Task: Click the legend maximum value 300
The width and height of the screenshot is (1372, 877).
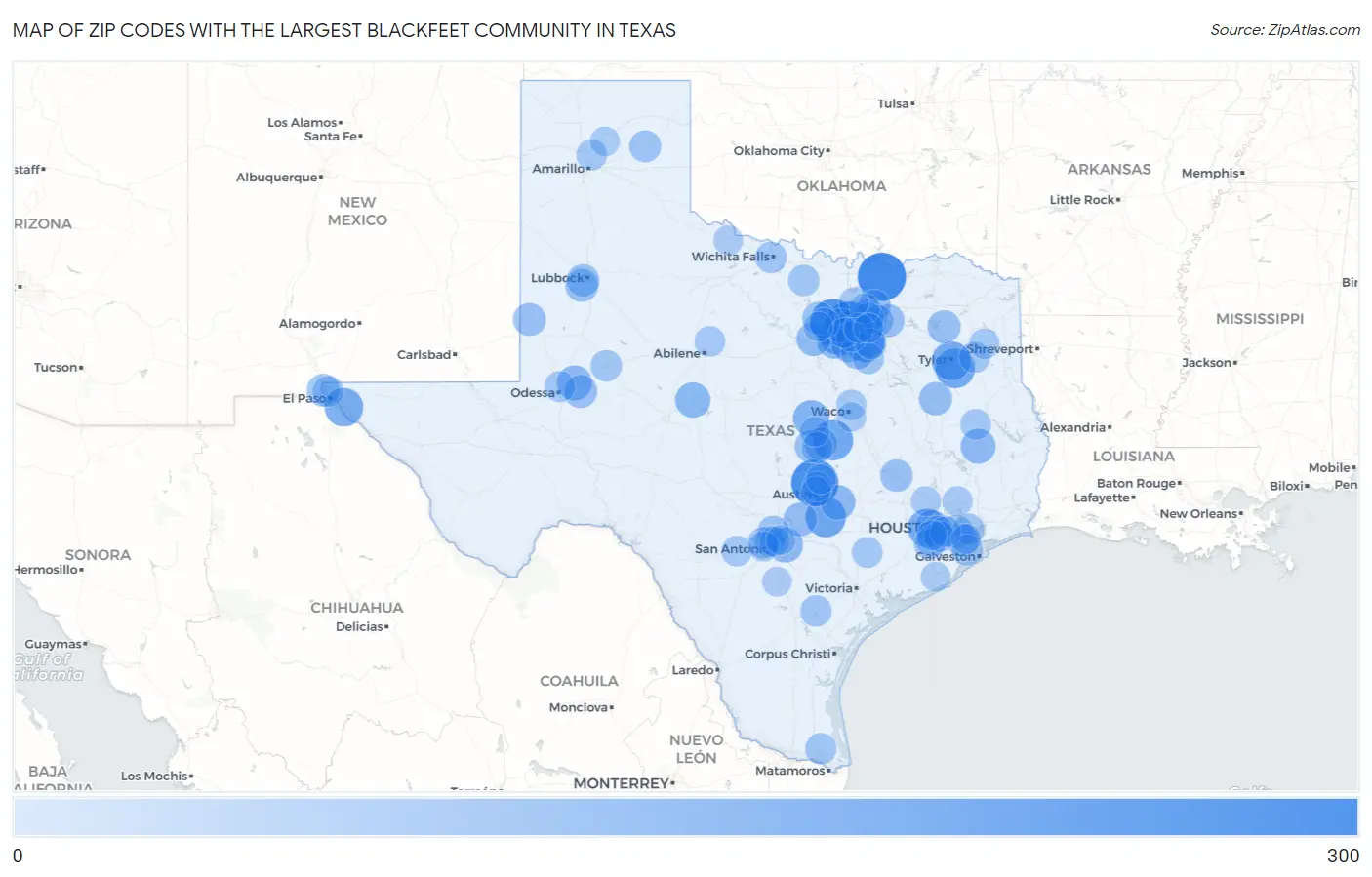Action: pos(1343,856)
